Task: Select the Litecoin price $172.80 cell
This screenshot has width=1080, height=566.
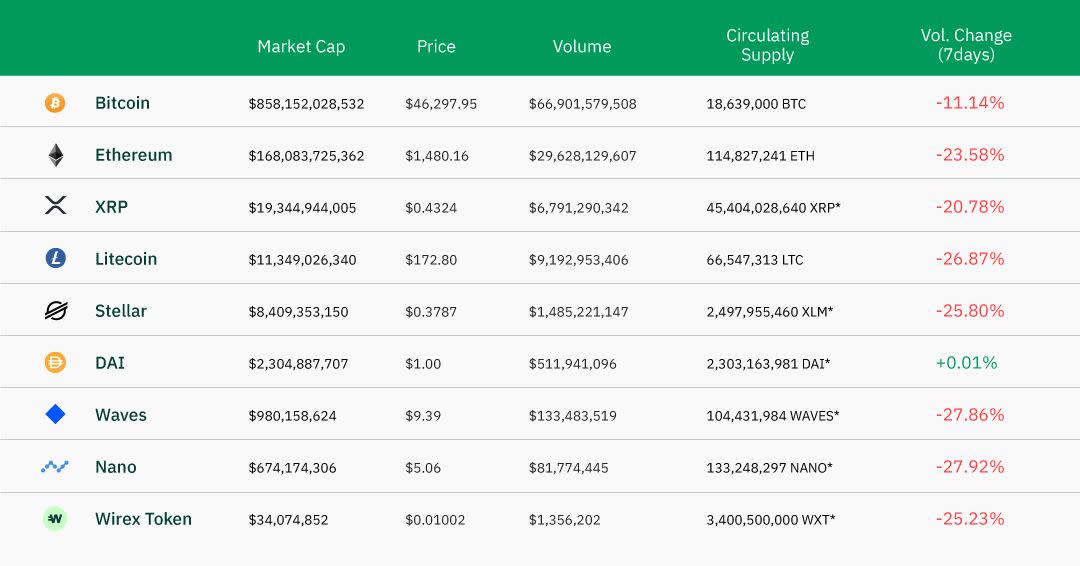Action: tap(431, 260)
